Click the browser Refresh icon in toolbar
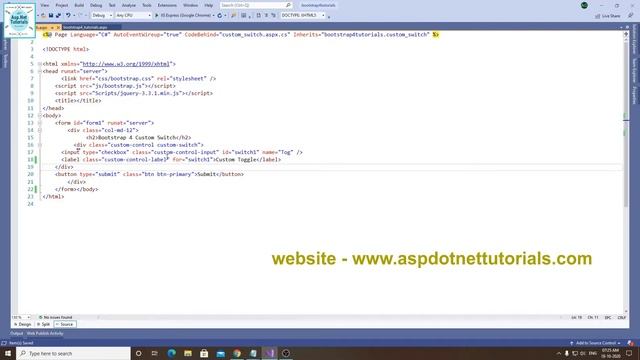 (x=220, y=16)
